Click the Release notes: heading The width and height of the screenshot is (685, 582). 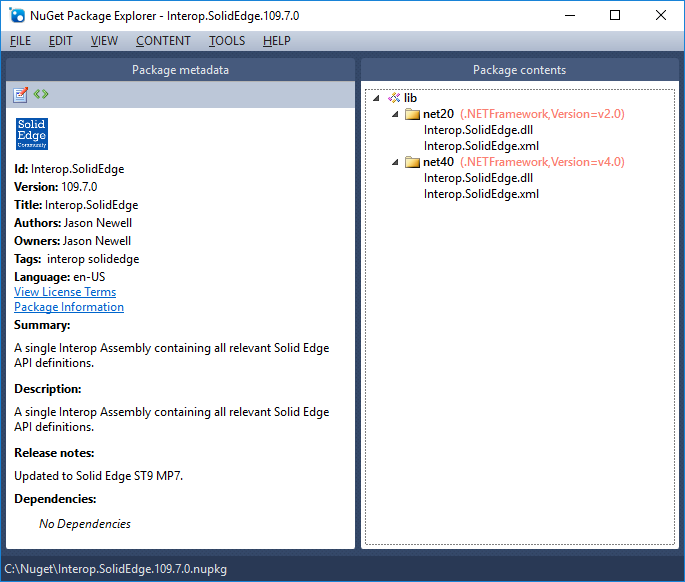click(54, 453)
